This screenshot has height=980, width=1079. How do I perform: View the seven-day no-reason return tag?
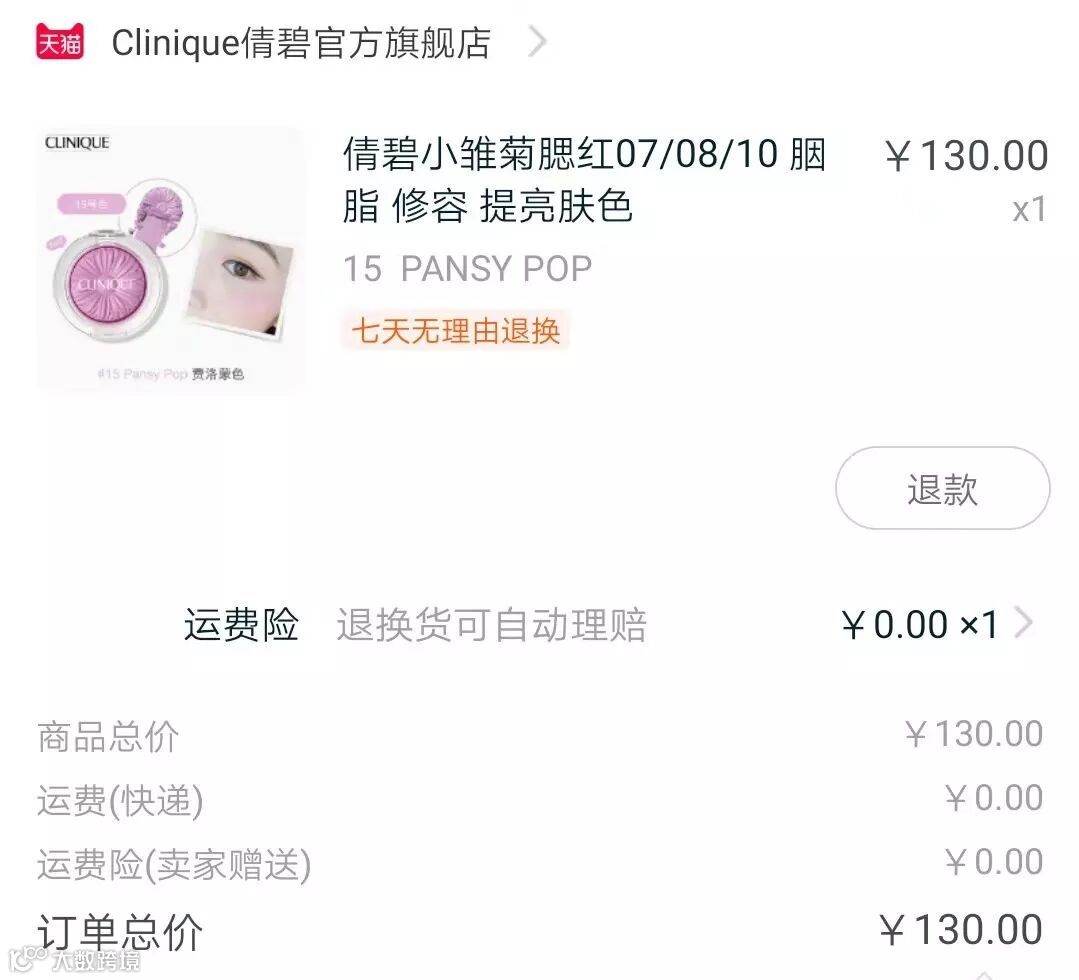456,331
